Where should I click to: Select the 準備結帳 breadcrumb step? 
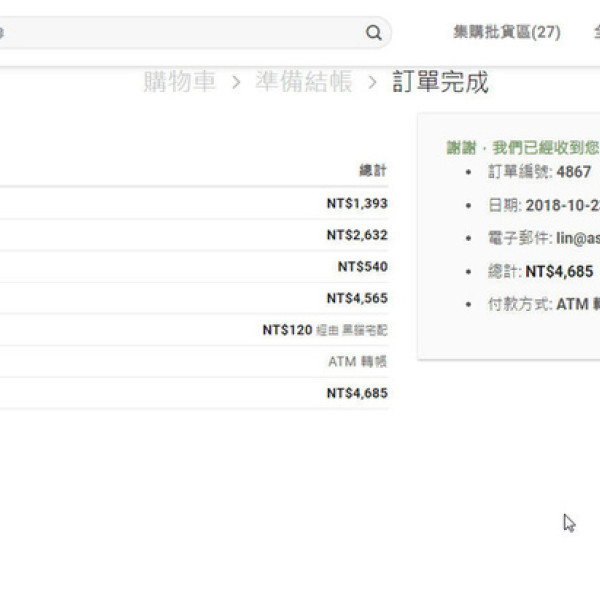pyautogui.click(x=303, y=82)
